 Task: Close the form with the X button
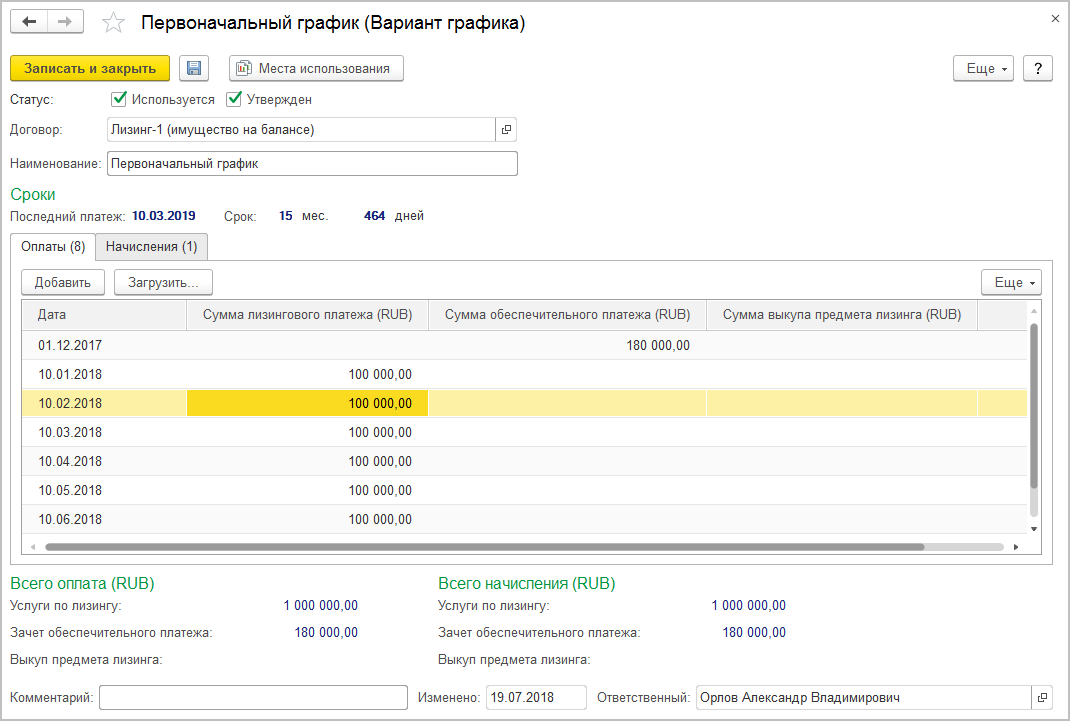[x=1055, y=18]
